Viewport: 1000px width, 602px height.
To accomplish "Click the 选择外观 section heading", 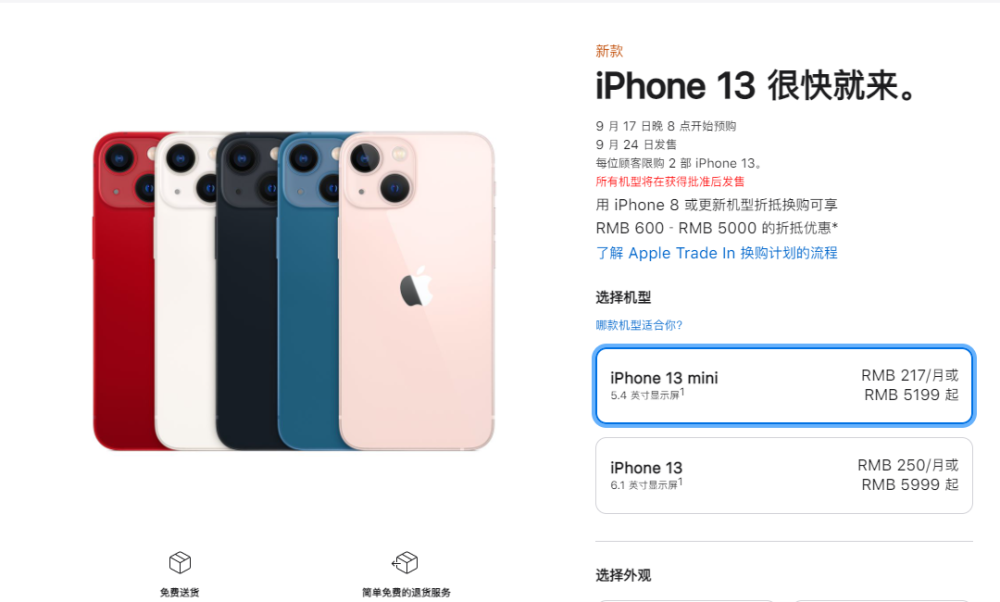I will coord(623,575).
